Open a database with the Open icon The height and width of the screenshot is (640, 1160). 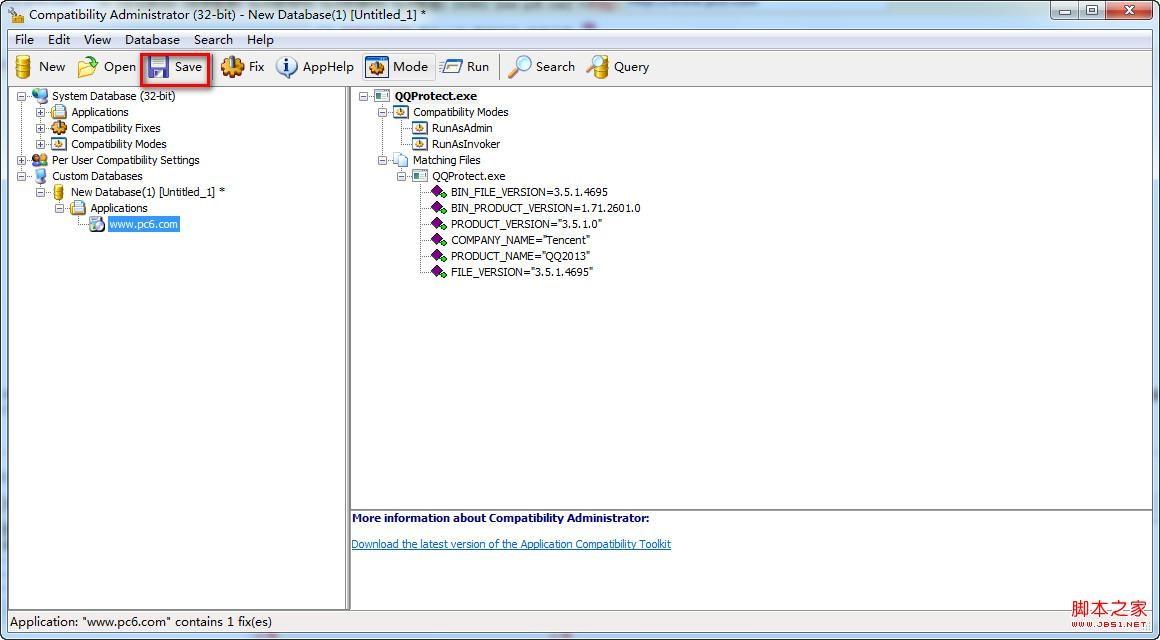coord(88,67)
